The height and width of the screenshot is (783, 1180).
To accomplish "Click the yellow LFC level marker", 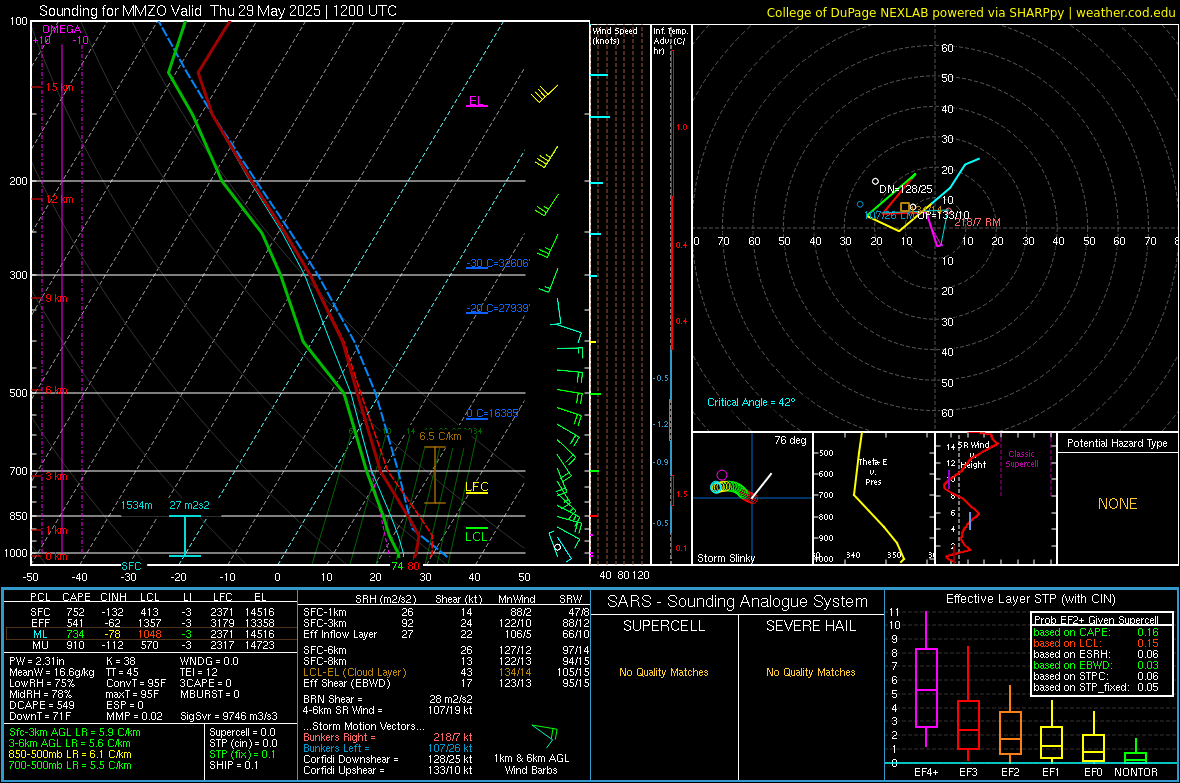I will (476, 487).
